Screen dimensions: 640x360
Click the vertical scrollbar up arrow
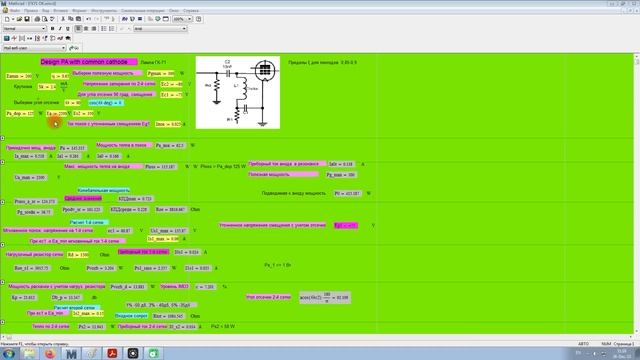637,57
